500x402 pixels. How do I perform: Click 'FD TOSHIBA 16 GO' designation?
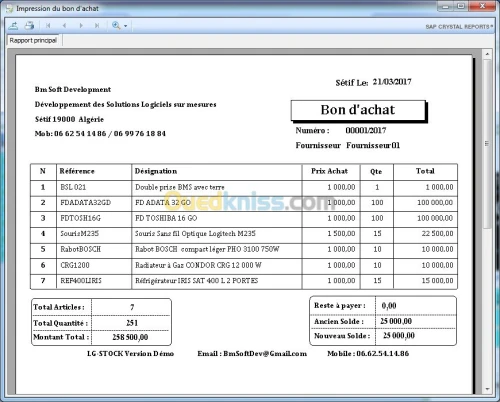(x=166, y=218)
